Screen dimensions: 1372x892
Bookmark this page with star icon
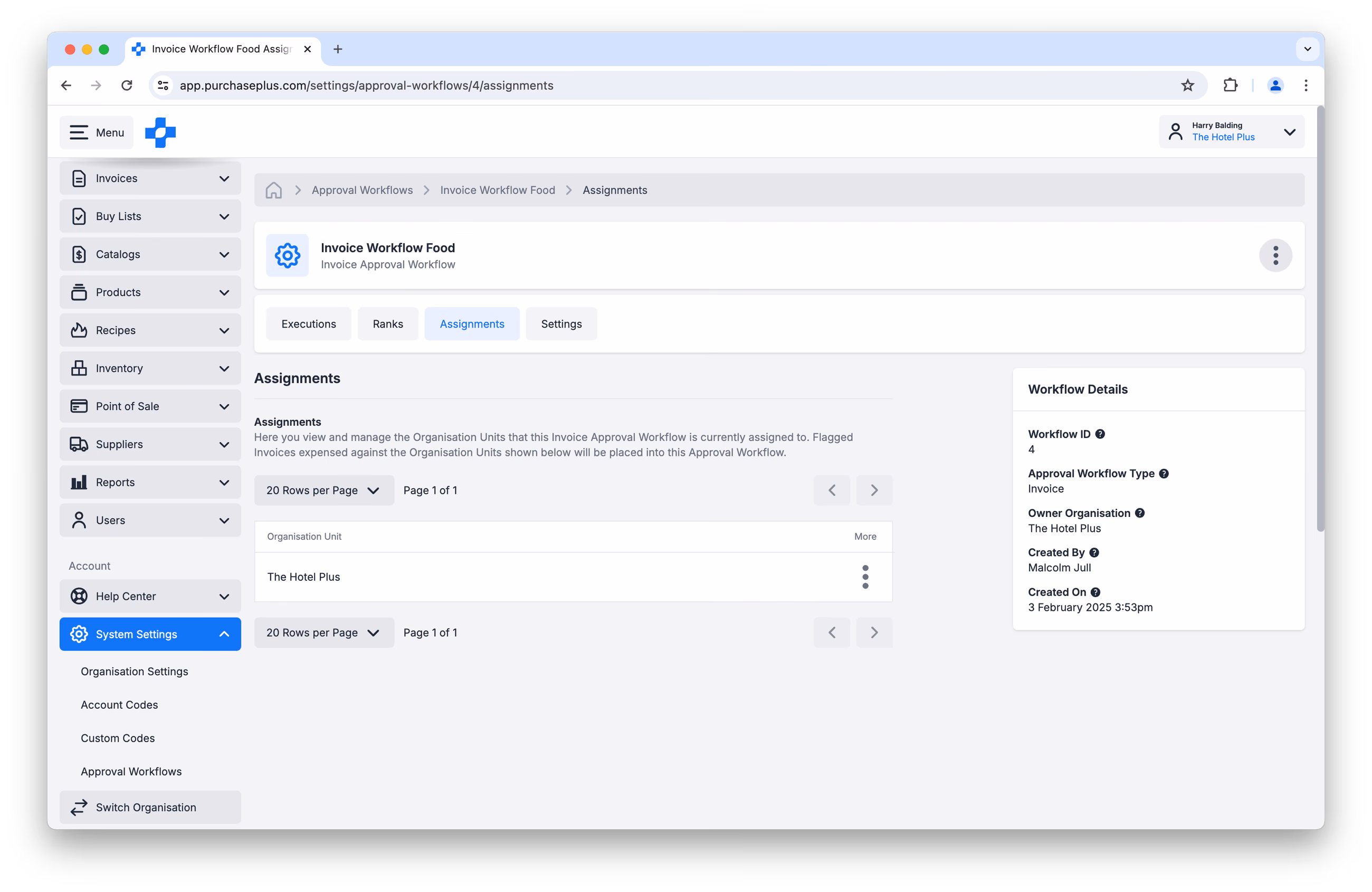[x=1187, y=86]
